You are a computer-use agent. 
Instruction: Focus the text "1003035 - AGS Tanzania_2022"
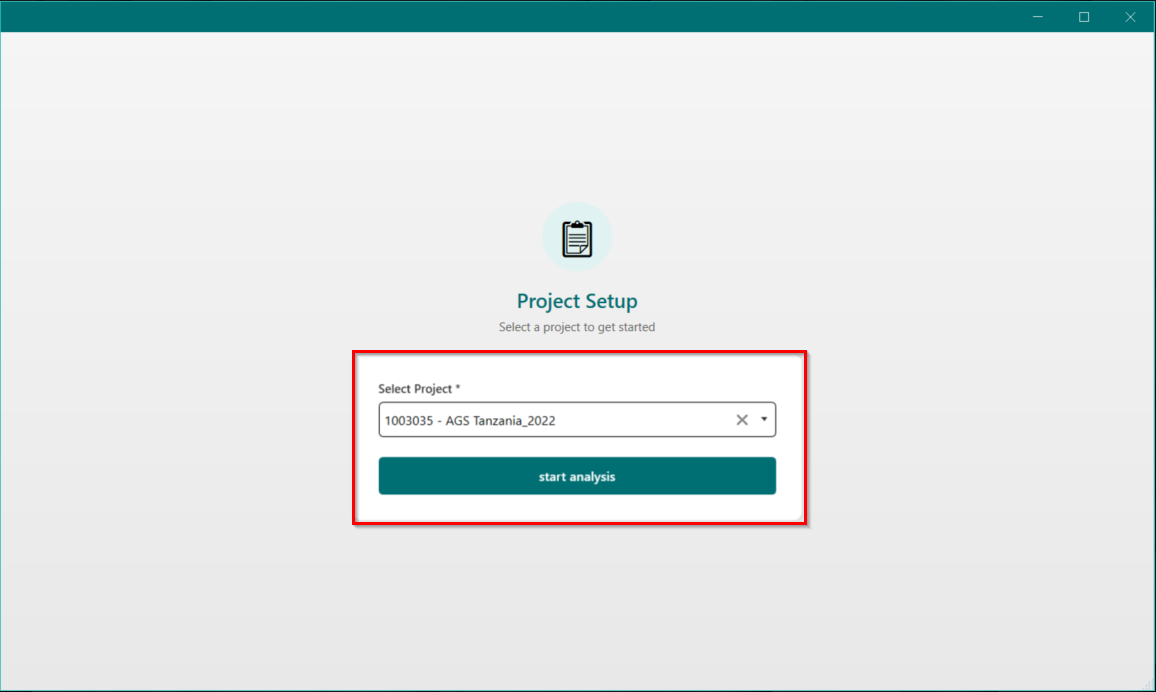470,421
